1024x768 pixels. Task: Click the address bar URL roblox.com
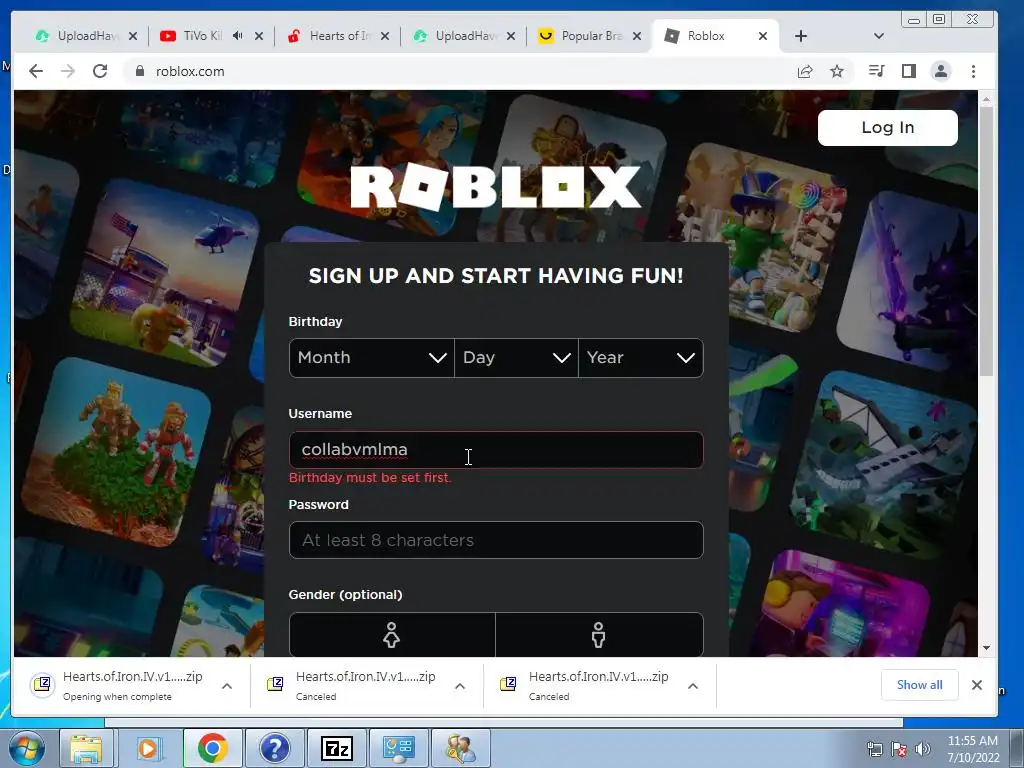[x=190, y=71]
